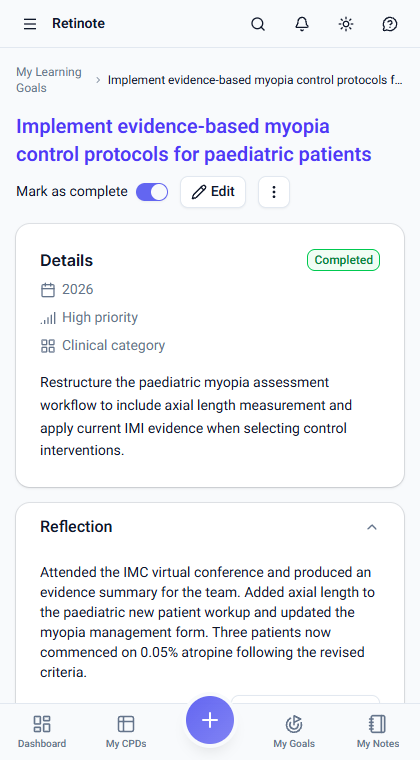Click the calendar icon beside 2026
Image resolution: width=420 pixels, height=760 pixels.
(47, 290)
